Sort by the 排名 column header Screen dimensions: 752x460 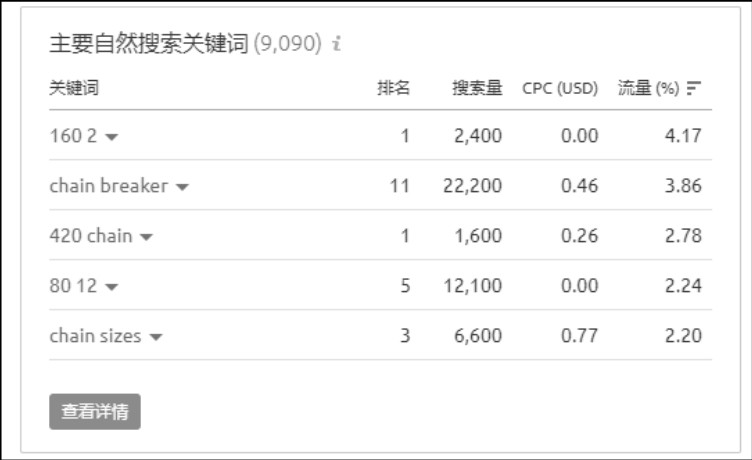click(x=393, y=88)
